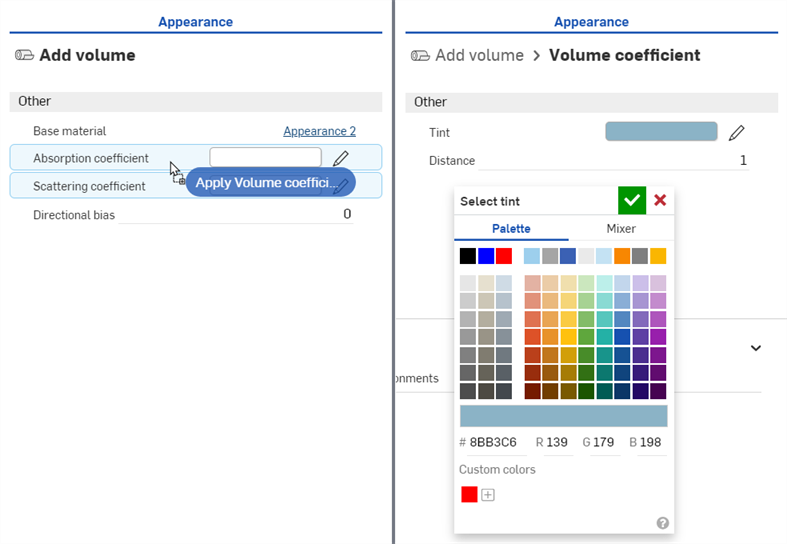The width and height of the screenshot is (787, 544).
Task: Pick light sky blue swatch top row
Action: pos(532,256)
